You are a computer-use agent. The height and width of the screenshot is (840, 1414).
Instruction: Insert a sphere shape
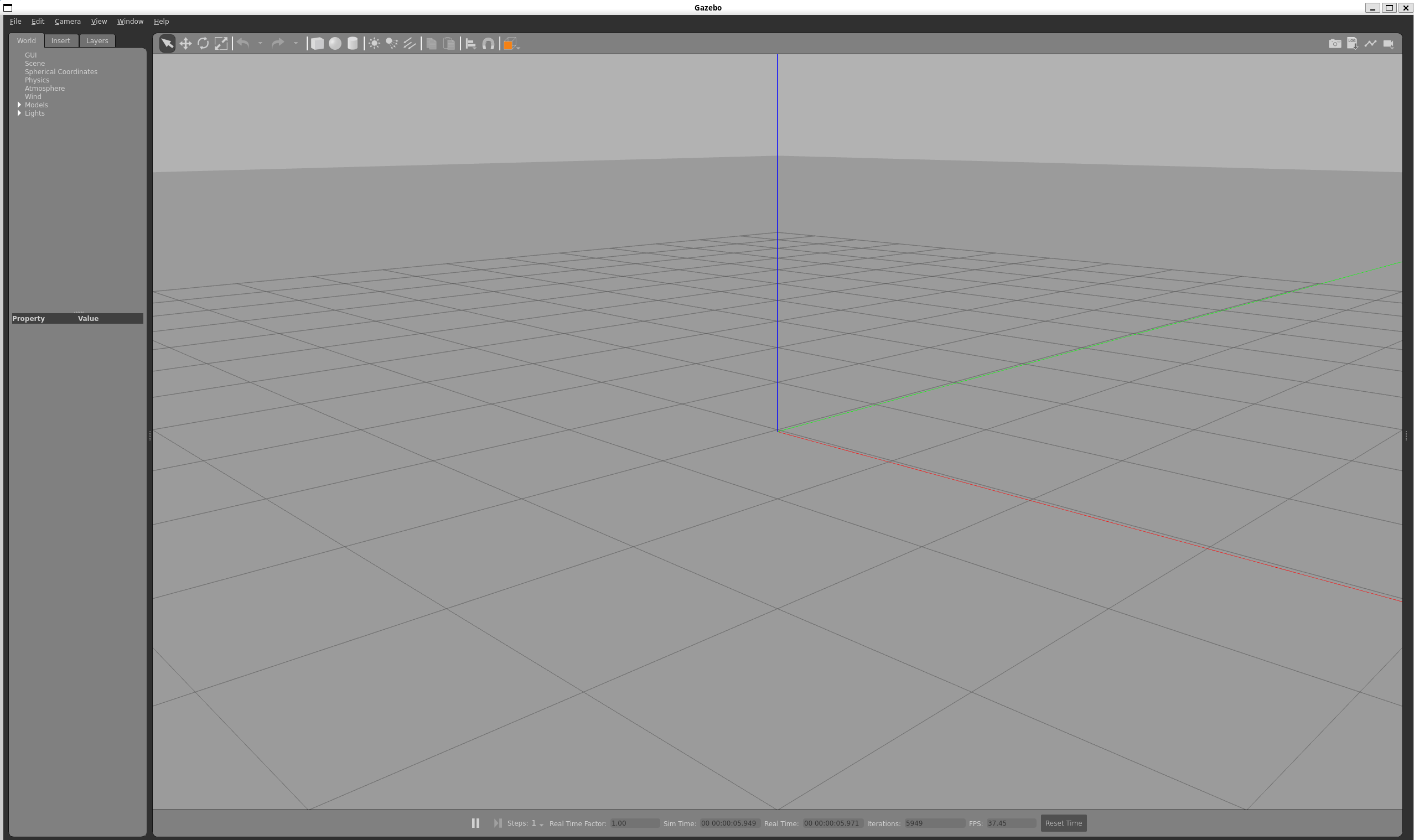tap(335, 44)
